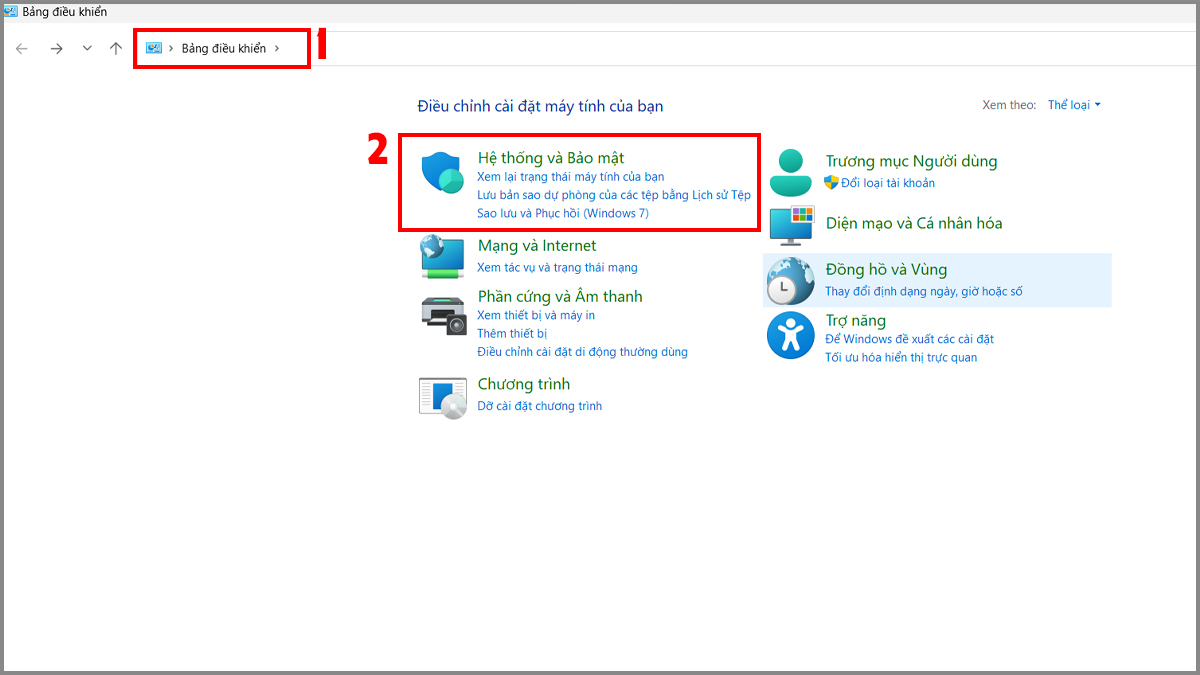This screenshot has width=1200, height=675.
Task: Click the Chương trình disc icon
Action: point(443,397)
